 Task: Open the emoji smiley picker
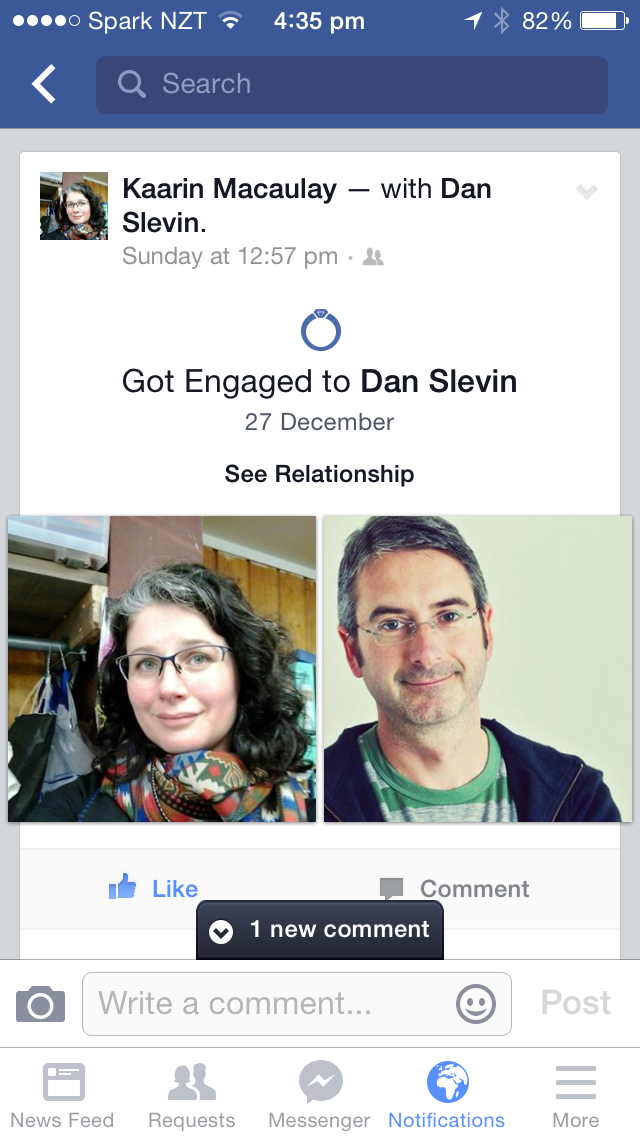476,1004
